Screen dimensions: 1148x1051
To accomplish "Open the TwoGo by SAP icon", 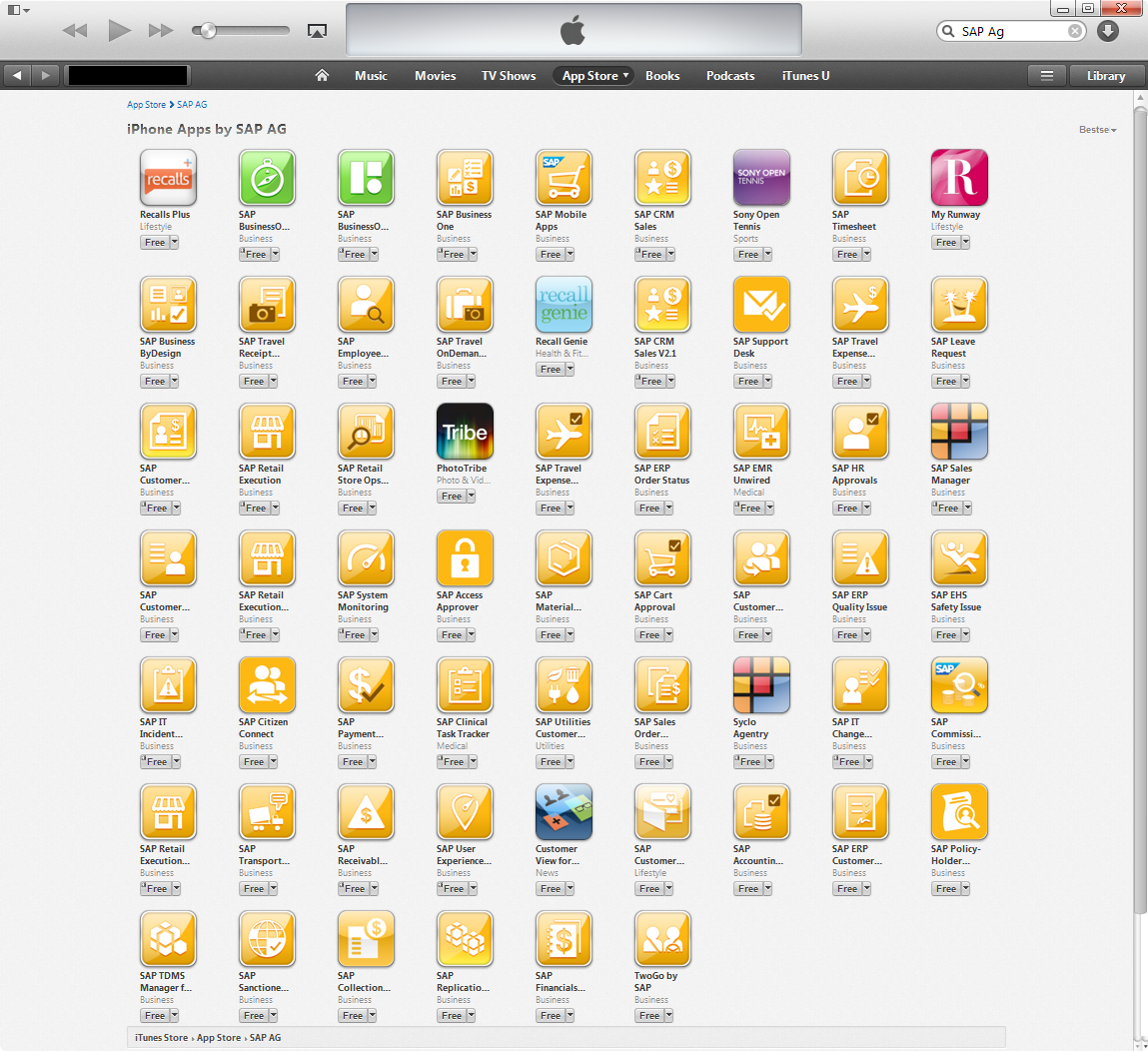I will 661,938.
